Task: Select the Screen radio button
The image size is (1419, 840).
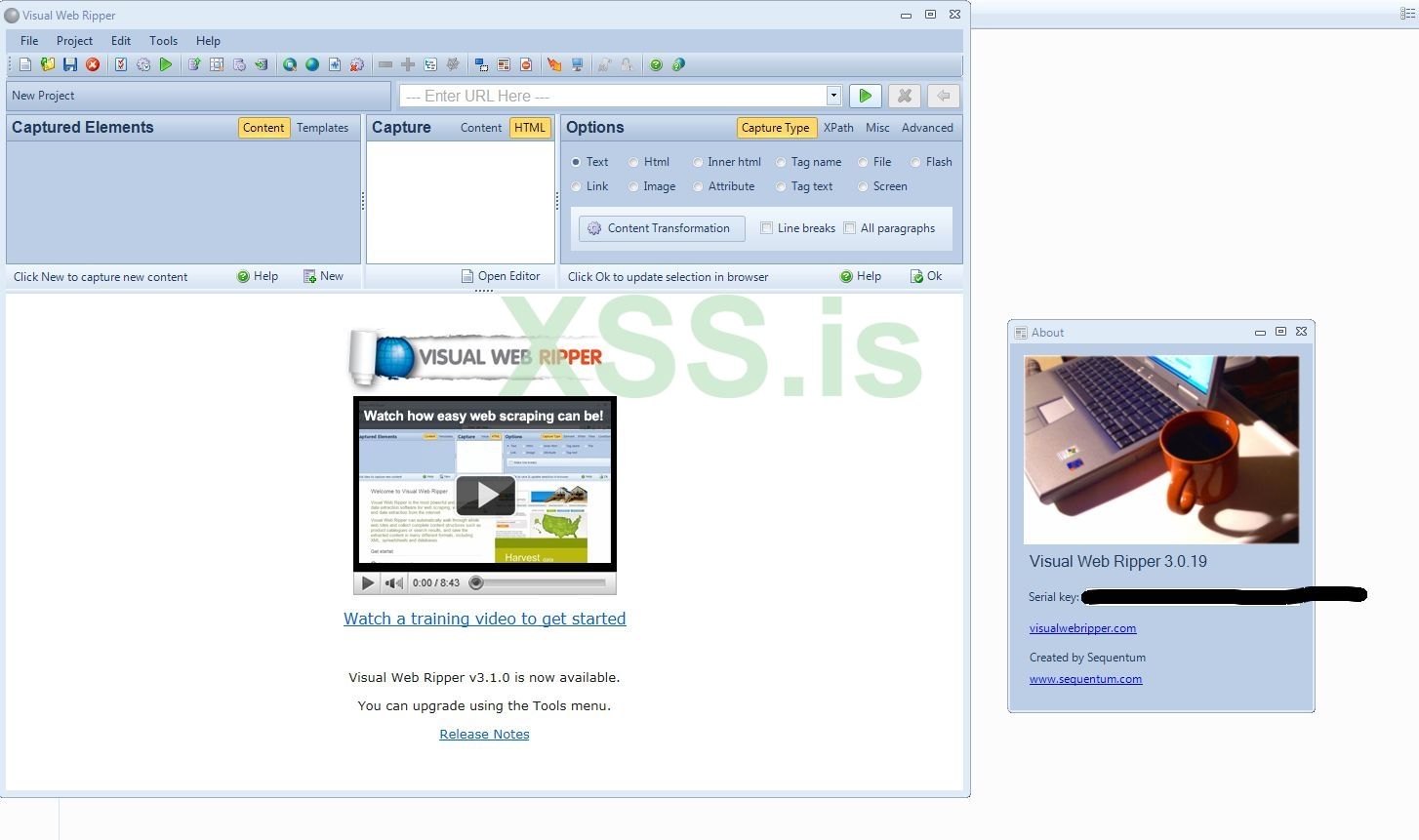Action: (863, 186)
